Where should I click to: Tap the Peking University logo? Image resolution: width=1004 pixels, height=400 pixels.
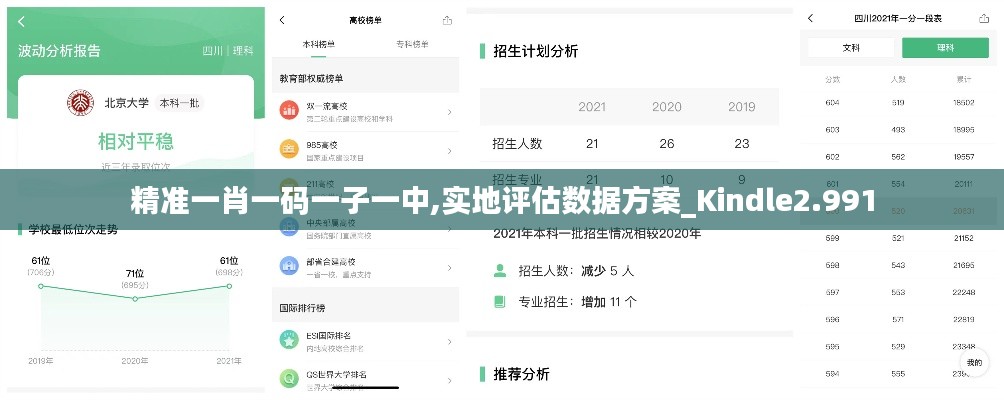point(81,102)
